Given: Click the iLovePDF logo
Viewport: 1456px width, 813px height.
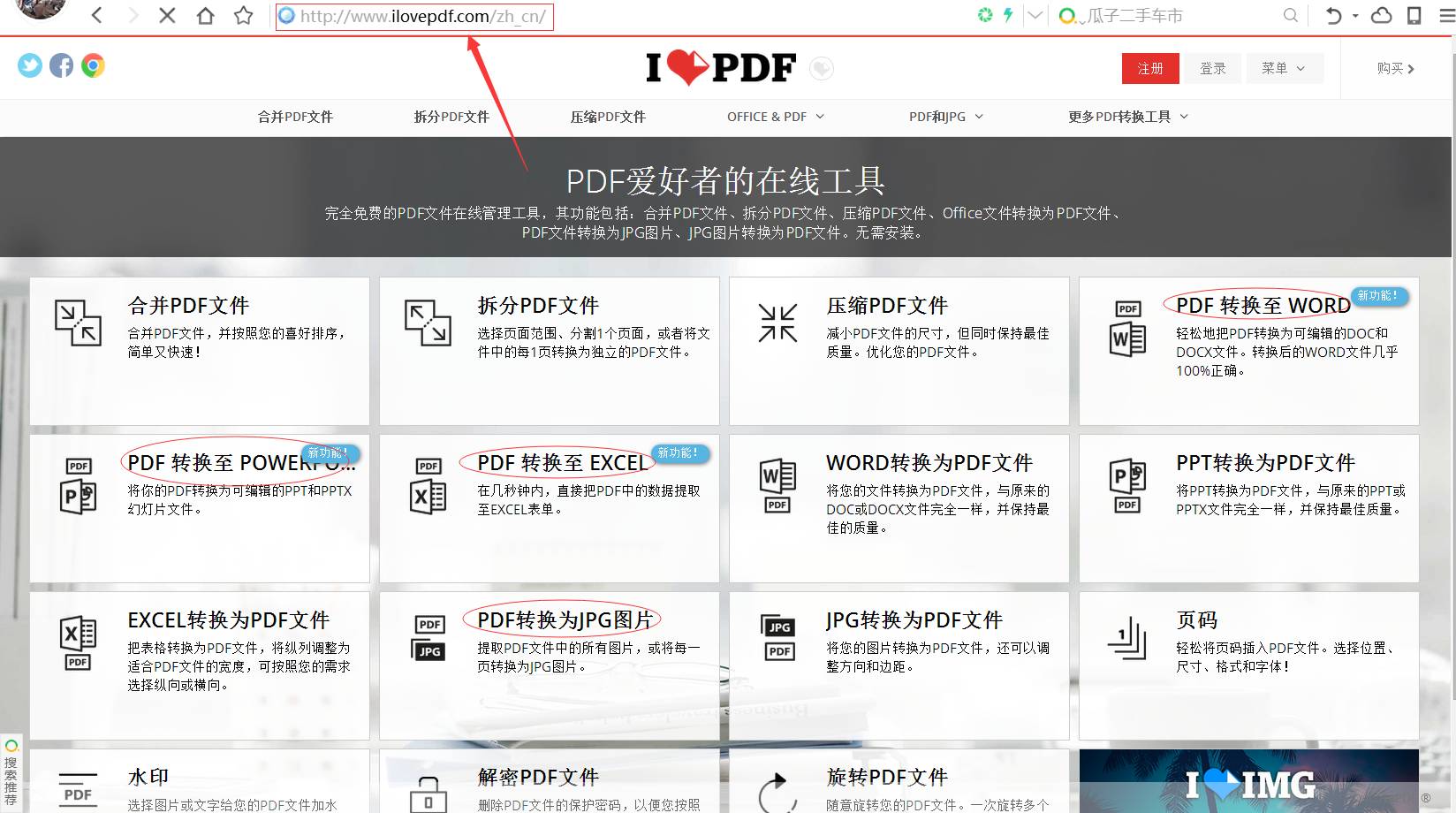Looking at the screenshot, I should pos(721,67).
